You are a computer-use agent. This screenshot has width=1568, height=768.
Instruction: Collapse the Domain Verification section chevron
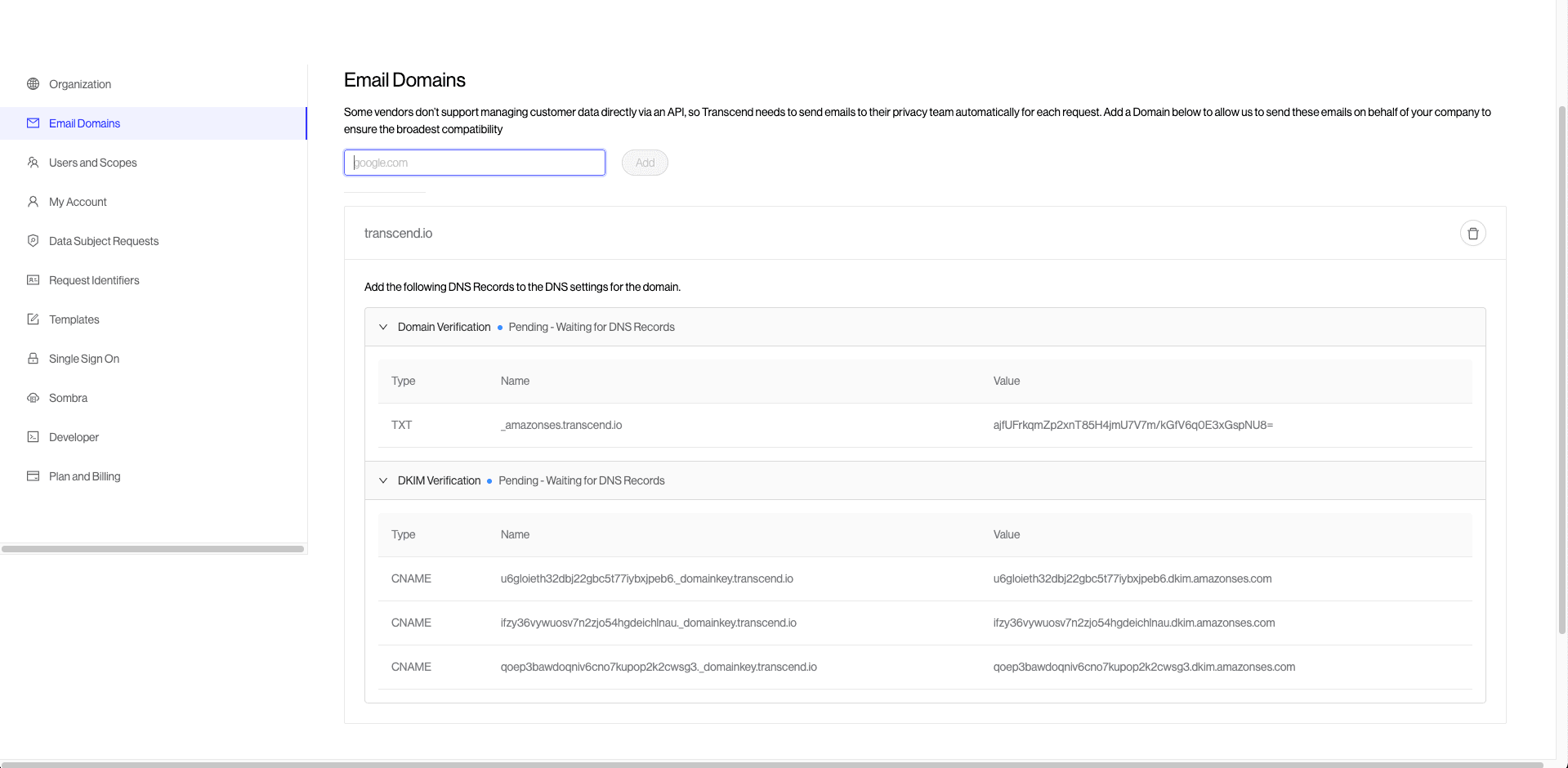383,327
